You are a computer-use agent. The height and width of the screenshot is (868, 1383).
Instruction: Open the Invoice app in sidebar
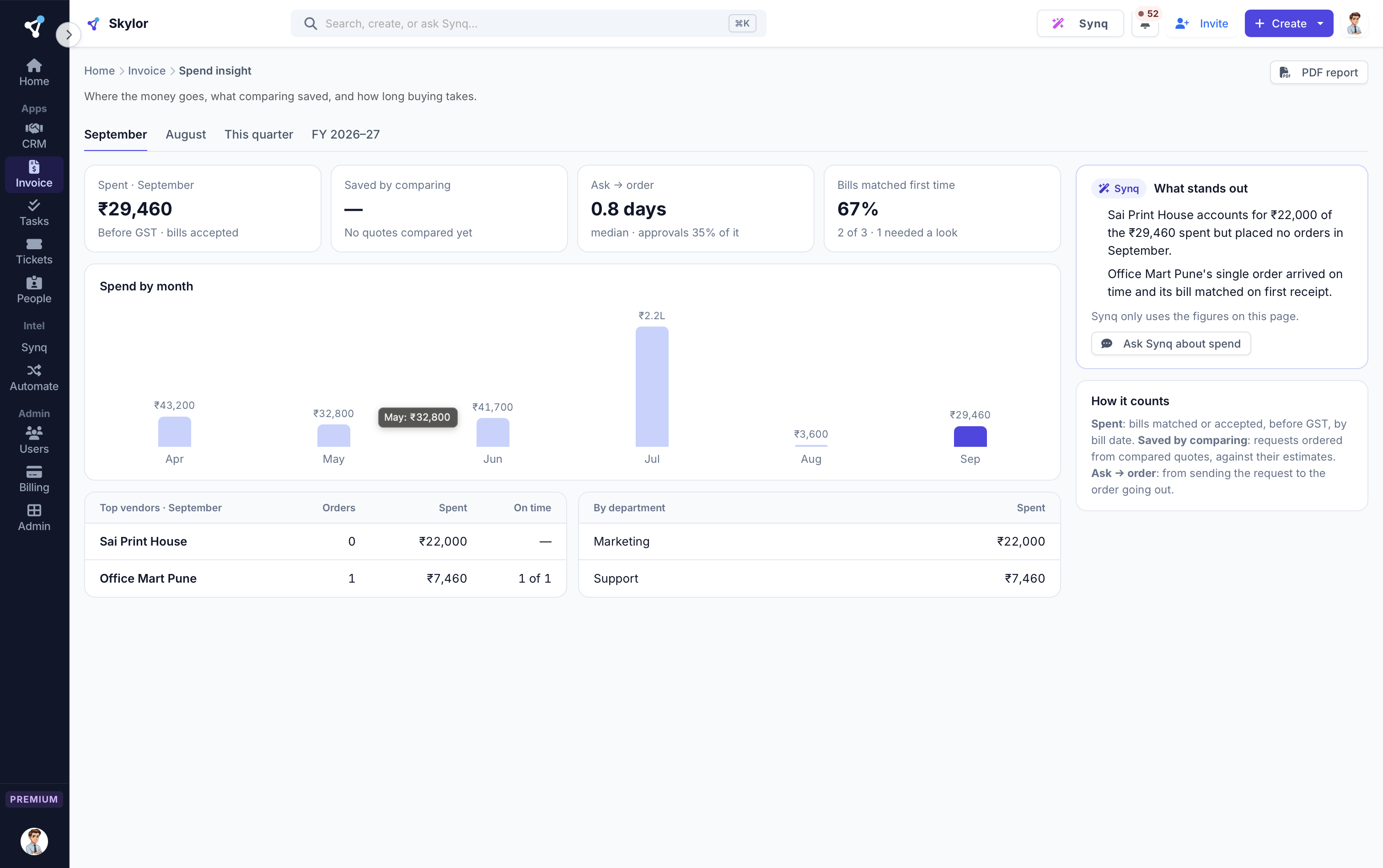(34, 175)
